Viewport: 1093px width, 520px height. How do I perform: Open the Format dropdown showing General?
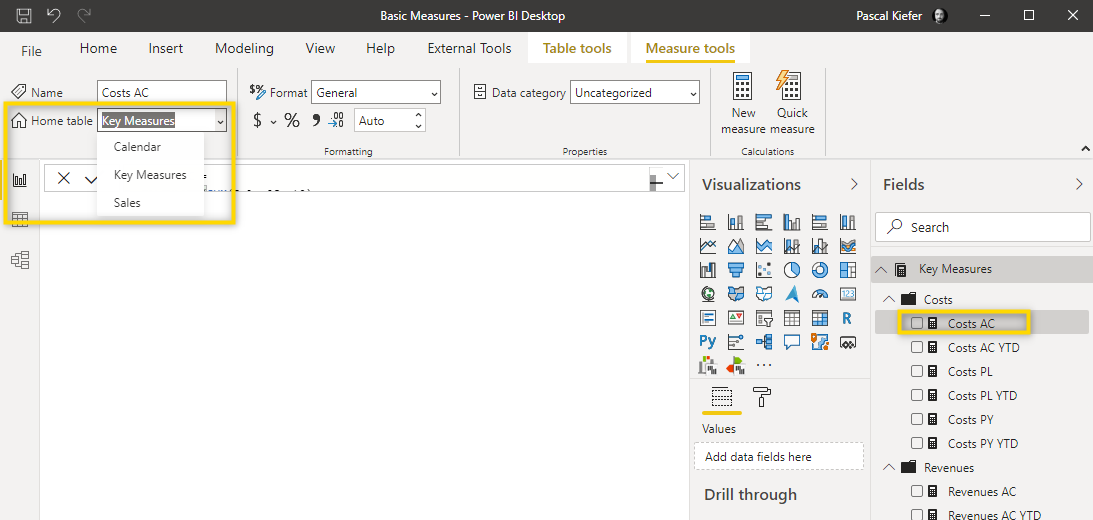[x=375, y=93]
